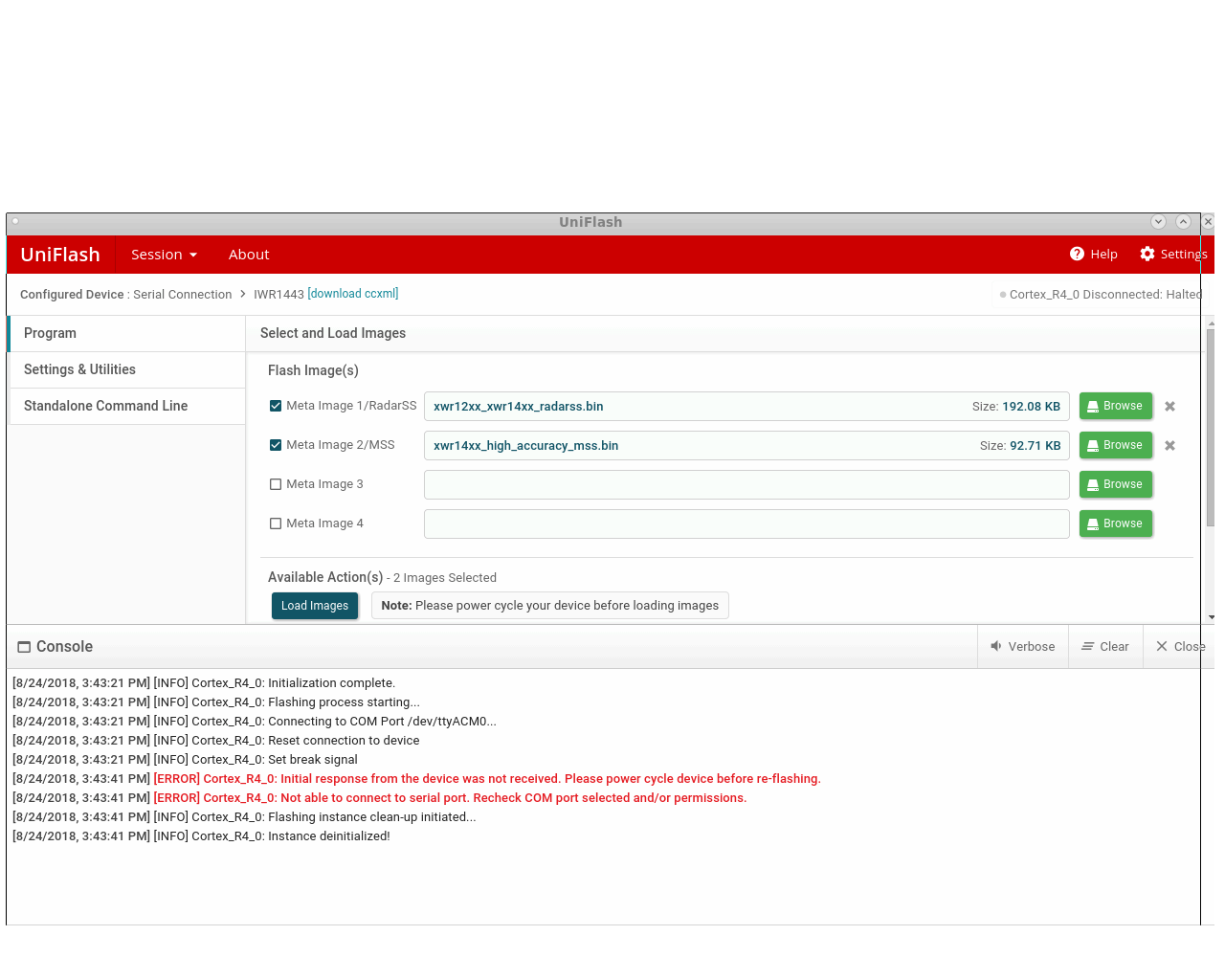Click the UniFlash logo
The width and height of the screenshot is (1225, 980).
pyautogui.click(x=60, y=255)
